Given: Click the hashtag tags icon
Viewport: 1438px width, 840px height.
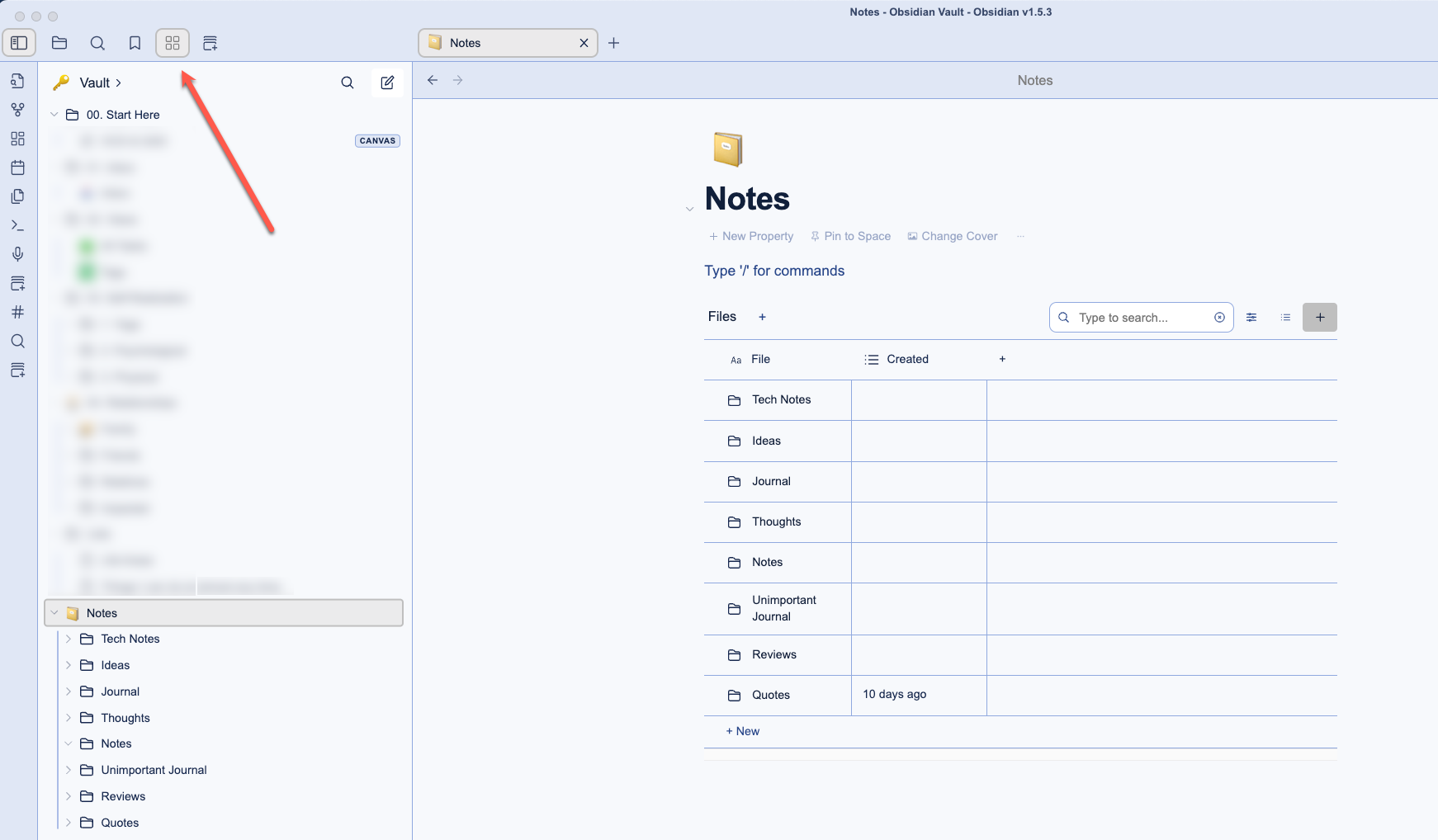Looking at the screenshot, I should pyautogui.click(x=17, y=312).
